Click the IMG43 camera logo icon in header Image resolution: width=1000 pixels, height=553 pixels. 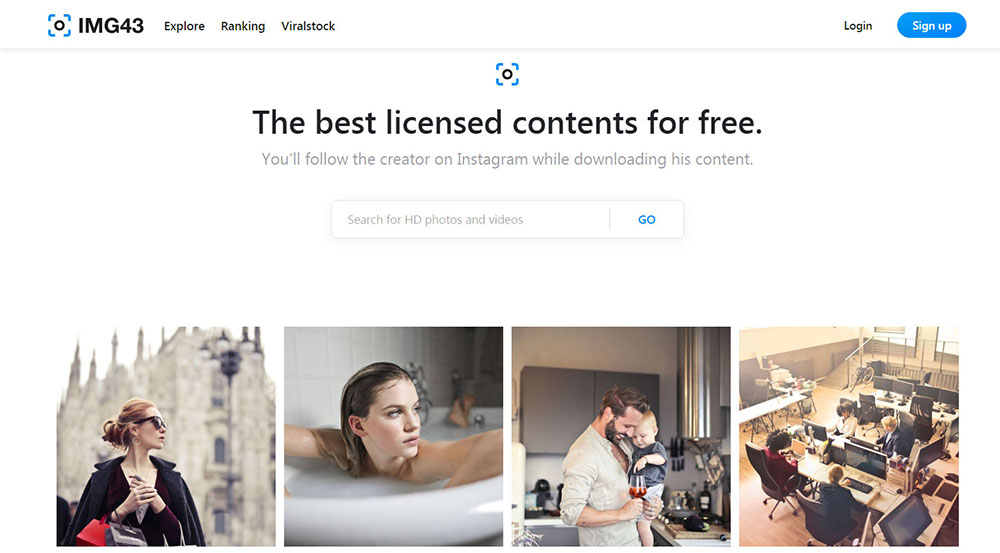pyautogui.click(x=59, y=26)
